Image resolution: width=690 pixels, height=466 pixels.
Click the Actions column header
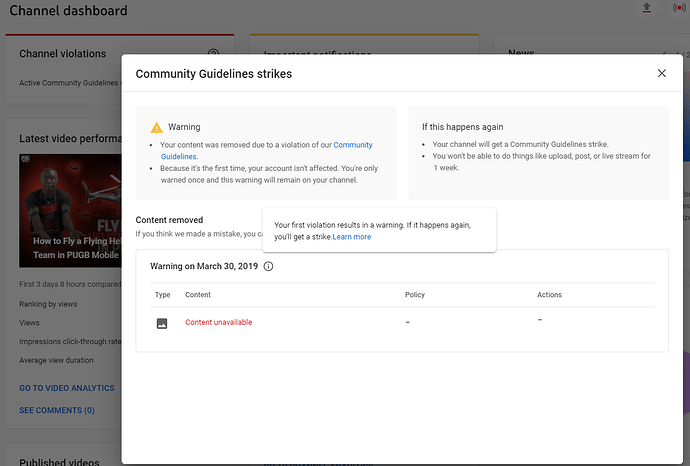[x=549, y=295]
